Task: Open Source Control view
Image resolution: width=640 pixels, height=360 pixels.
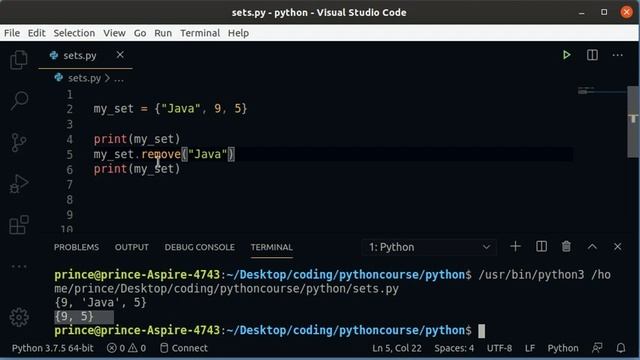Action: point(19,142)
